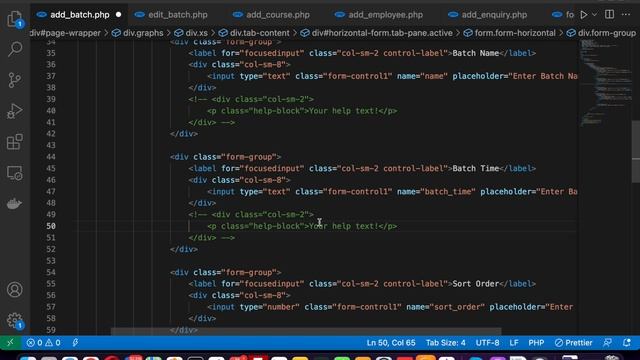Select div.xs in breadcrumb
Viewport: 640px width, 360px height.
196,33
